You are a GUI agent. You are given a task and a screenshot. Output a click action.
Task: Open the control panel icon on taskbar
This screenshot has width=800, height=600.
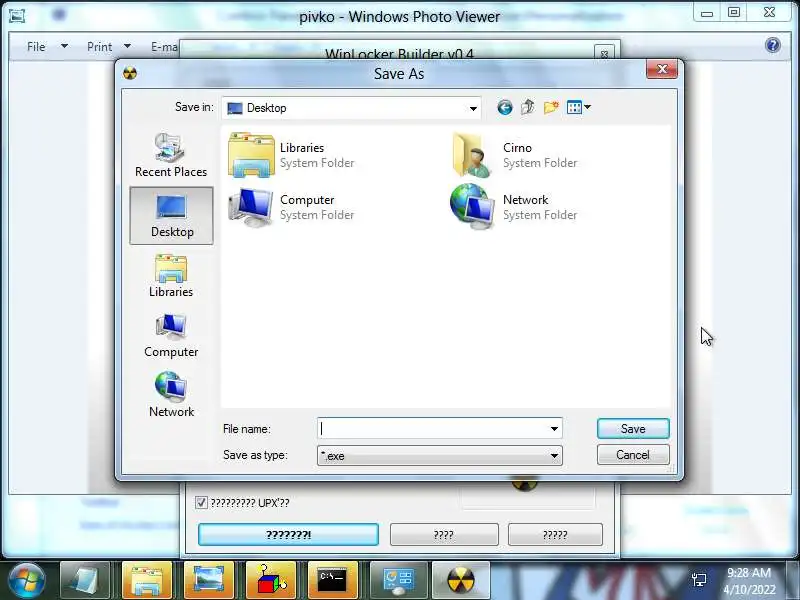tap(399, 581)
